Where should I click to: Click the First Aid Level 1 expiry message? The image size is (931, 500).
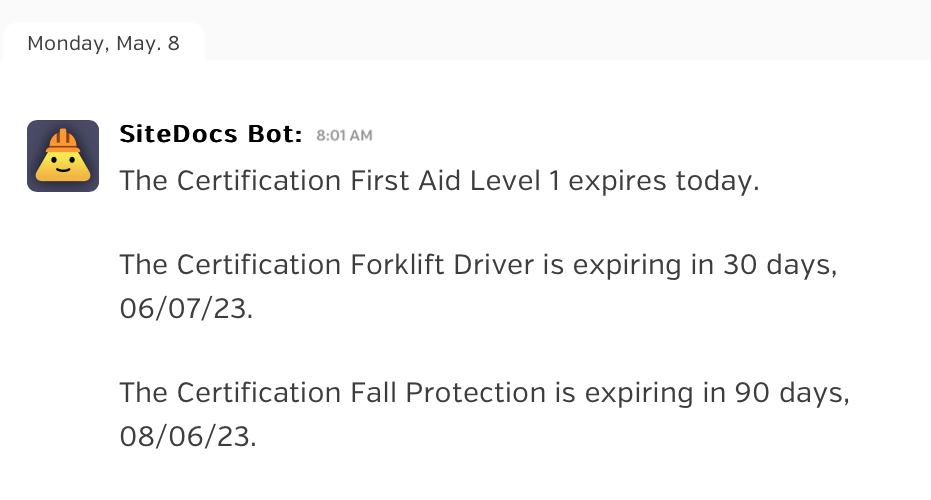[439, 181]
